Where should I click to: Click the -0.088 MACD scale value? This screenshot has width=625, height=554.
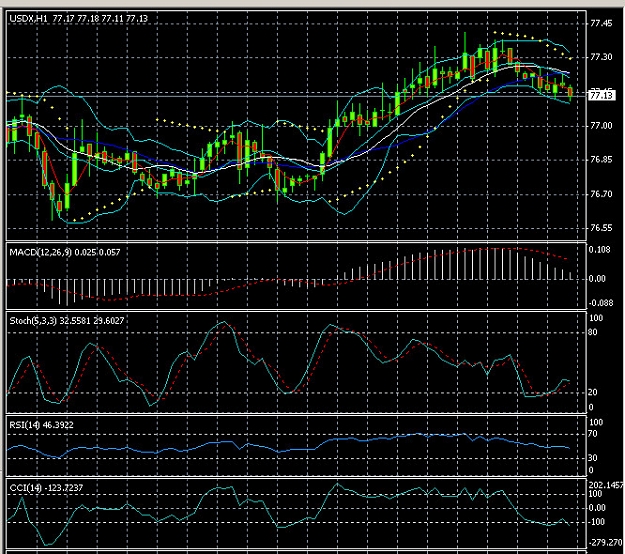coord(601,303)
